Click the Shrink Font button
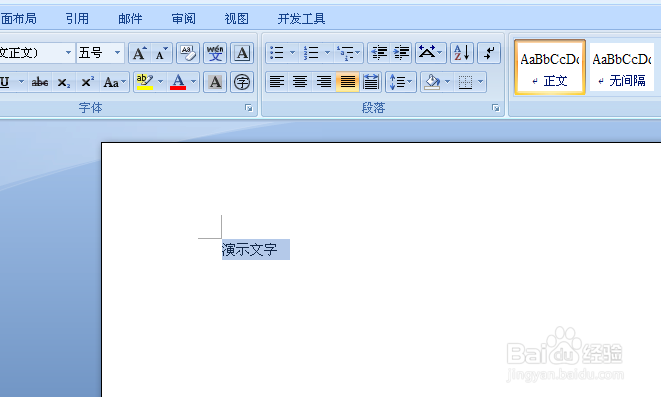The height and width of the screenshot is (397, 661). [x=161, y=53]
